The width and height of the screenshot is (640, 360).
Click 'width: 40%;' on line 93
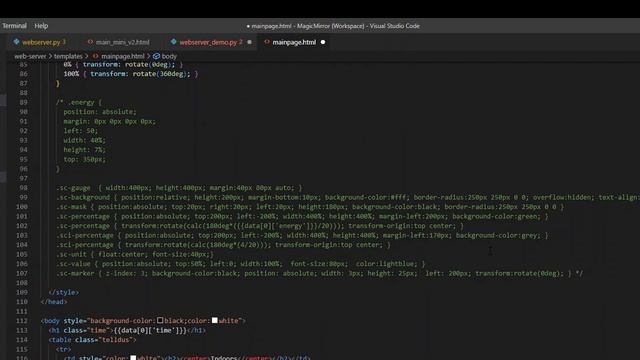[x=84, y=140]
